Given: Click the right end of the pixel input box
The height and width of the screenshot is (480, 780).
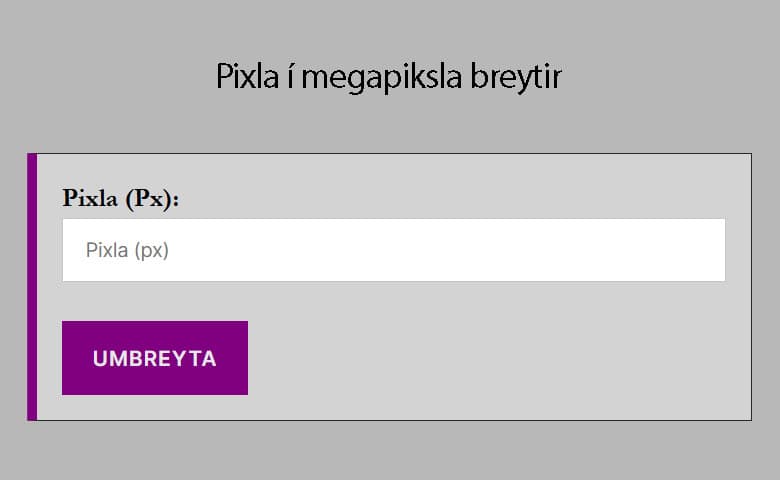Looking at the screenshot, I should (x=700, y=250).
